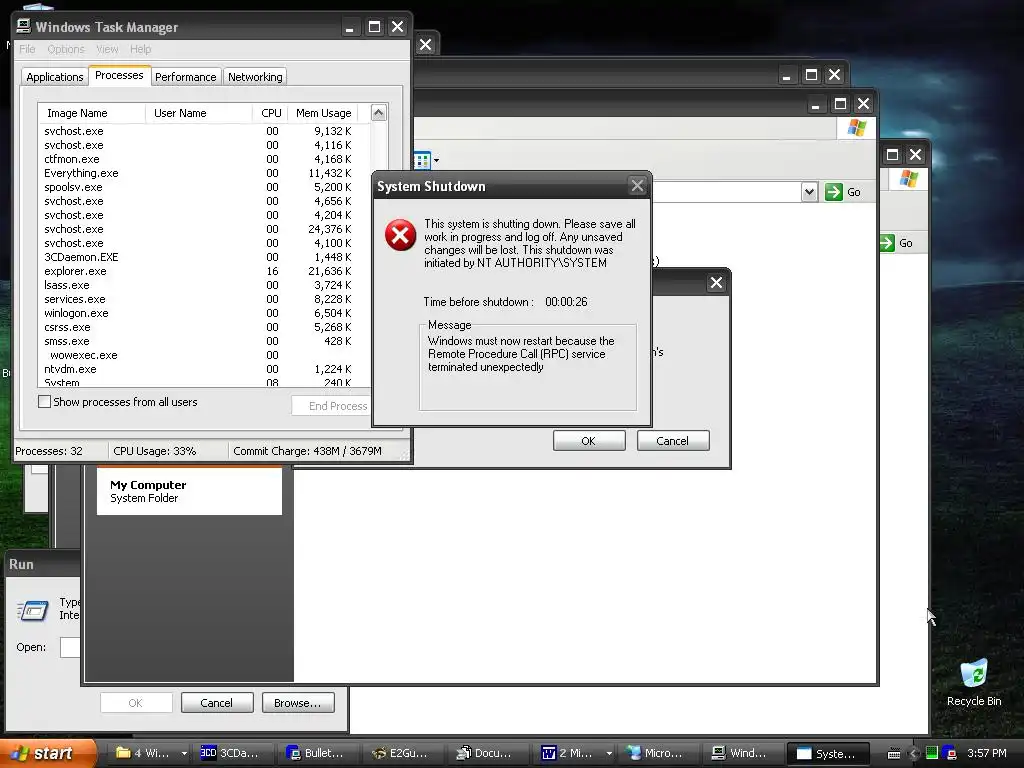
Task: Click My Computer System Folder details text
Action: 148,491
